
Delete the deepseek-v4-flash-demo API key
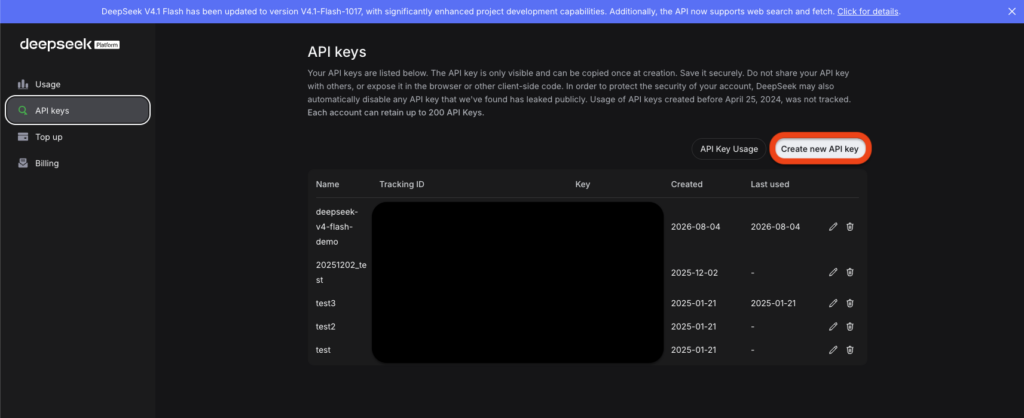pos(850,227)
